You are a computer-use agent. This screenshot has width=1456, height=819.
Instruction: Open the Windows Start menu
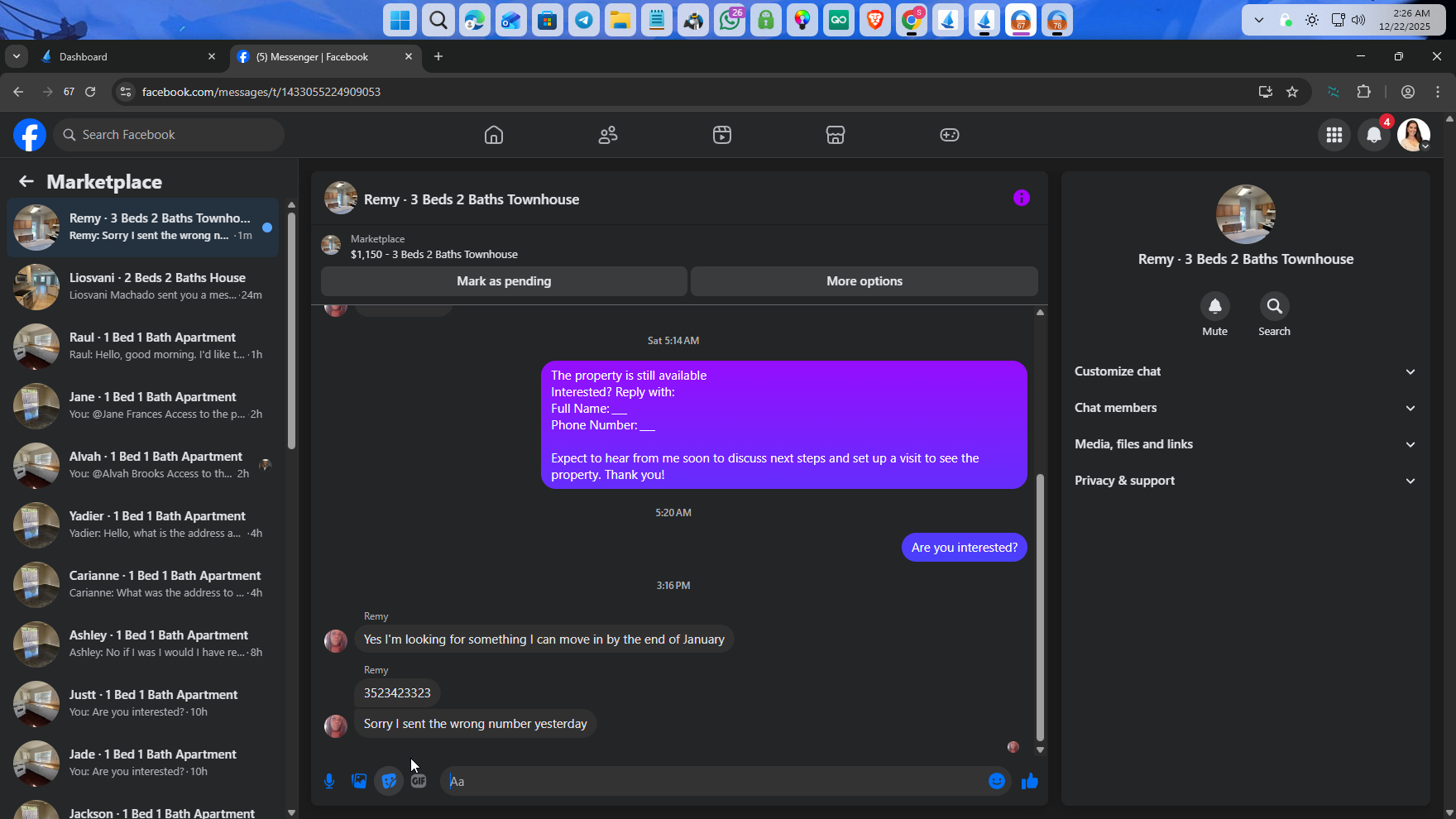click(400, 20)
